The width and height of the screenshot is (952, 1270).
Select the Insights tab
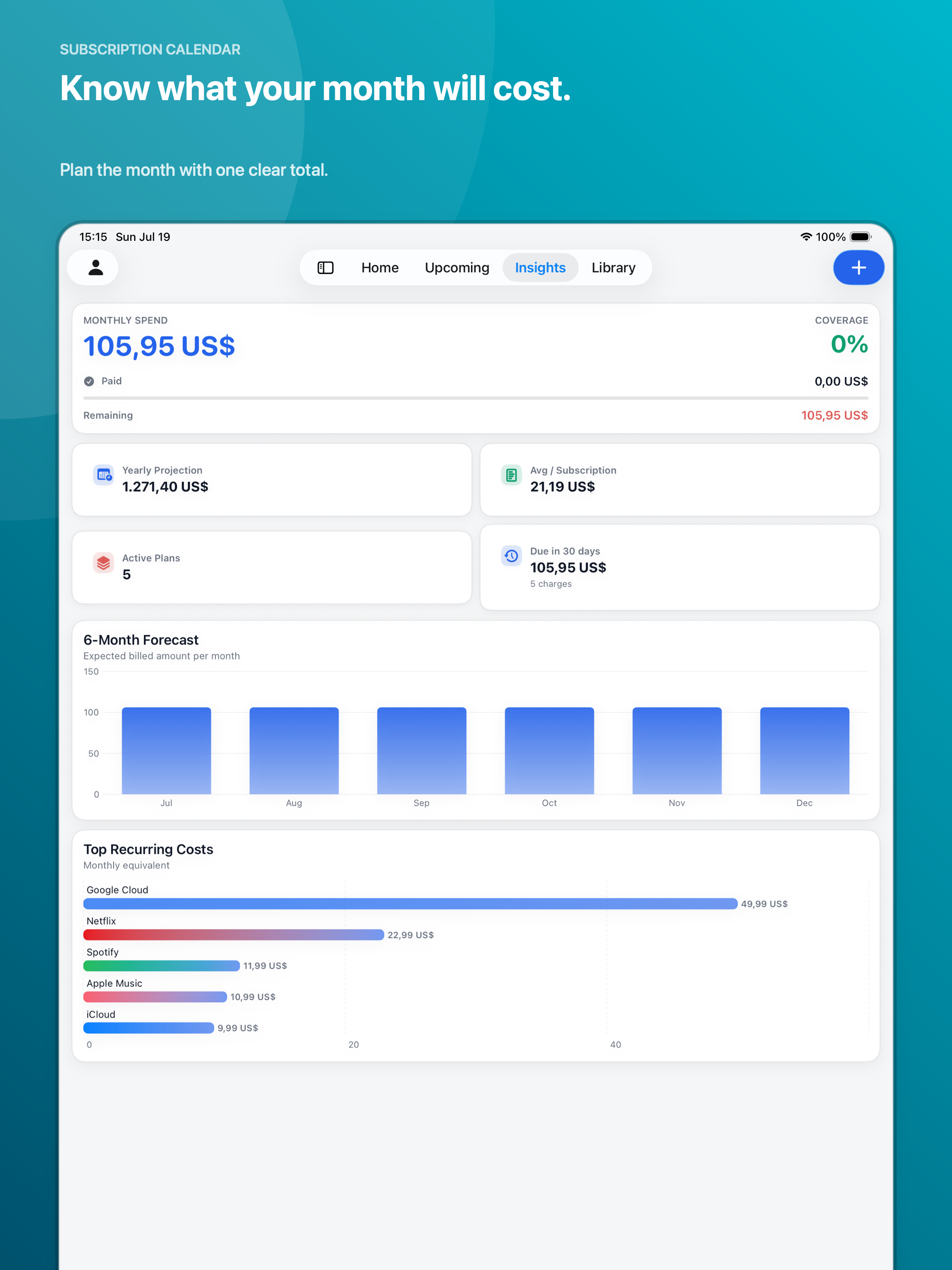[540, 268]
